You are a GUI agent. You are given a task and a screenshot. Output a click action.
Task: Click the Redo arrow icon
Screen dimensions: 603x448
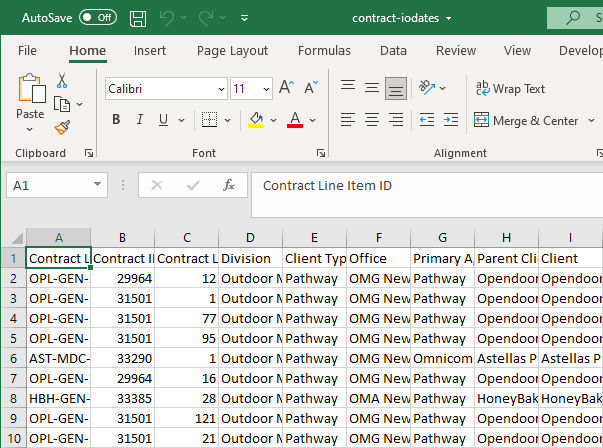click(x=206, y=18)
